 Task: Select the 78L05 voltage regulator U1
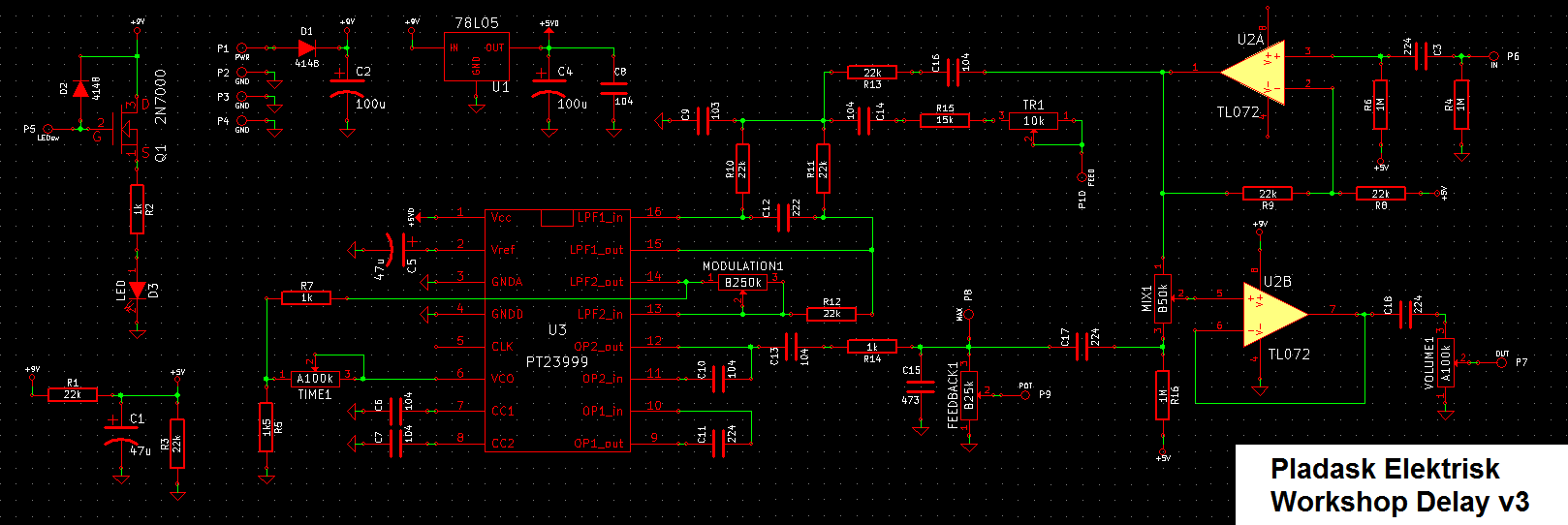[476, 58]
